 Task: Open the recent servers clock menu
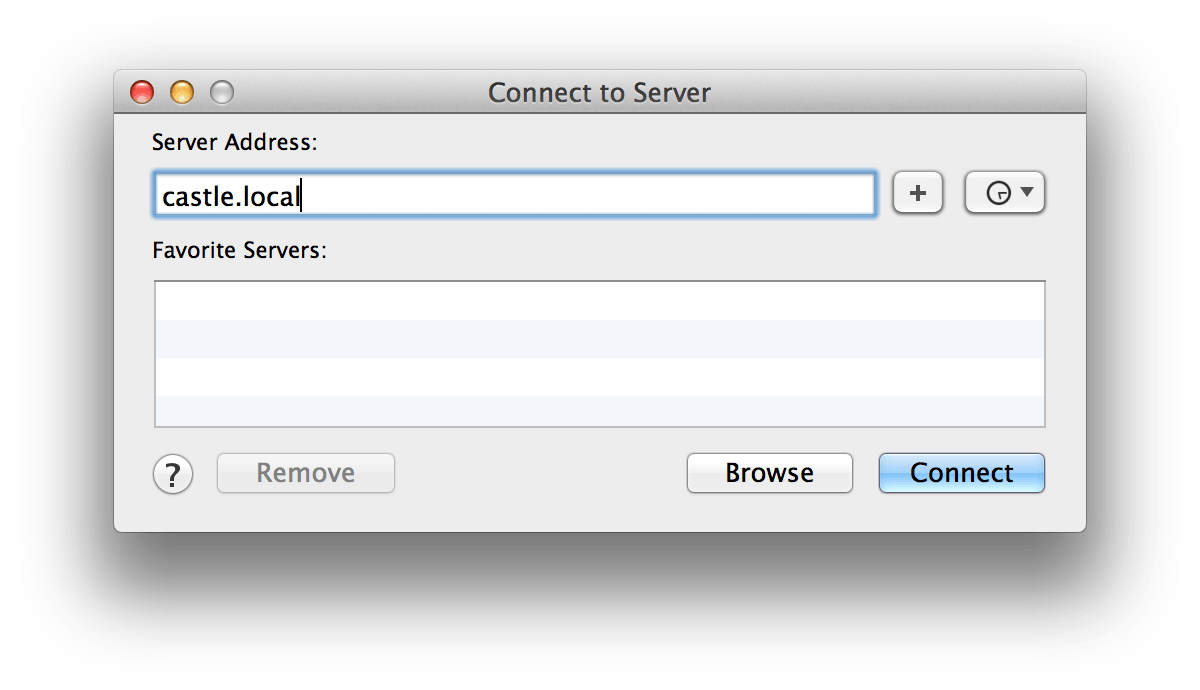point(1004,193)
